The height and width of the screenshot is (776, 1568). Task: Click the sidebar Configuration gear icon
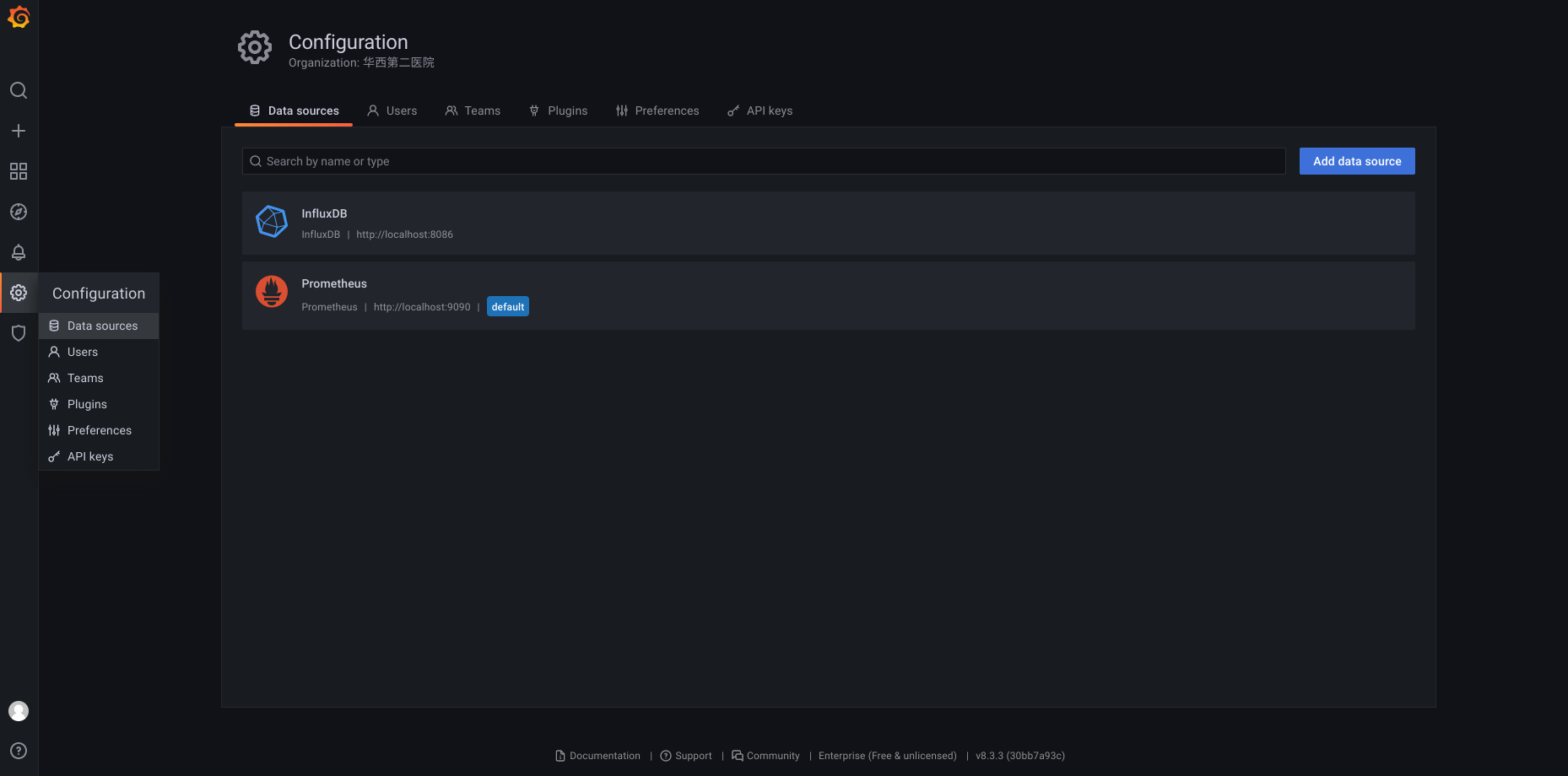coord(19,293)
